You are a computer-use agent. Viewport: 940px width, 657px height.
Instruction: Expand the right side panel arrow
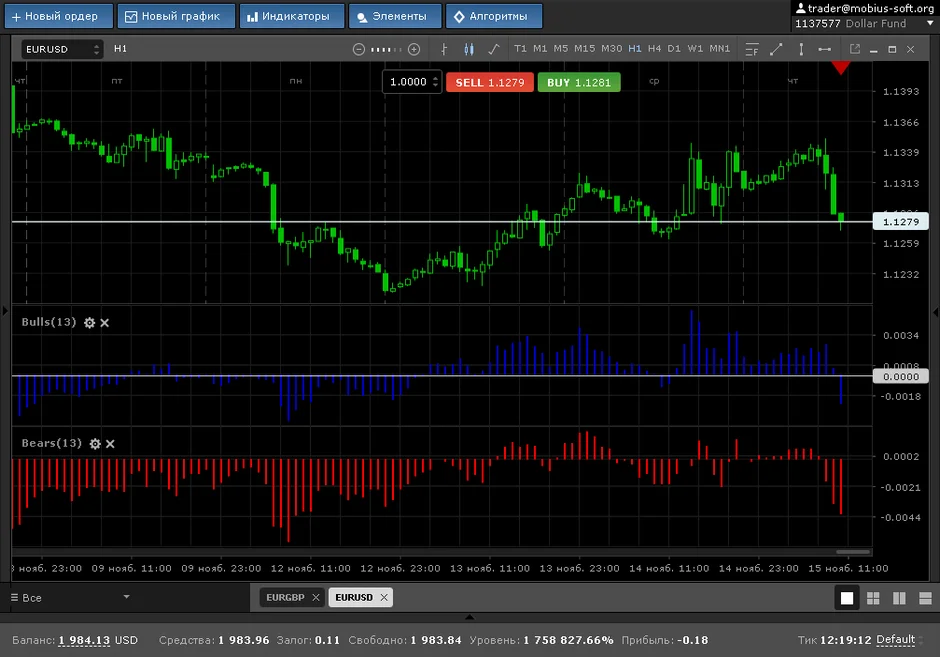pos(936,312)
